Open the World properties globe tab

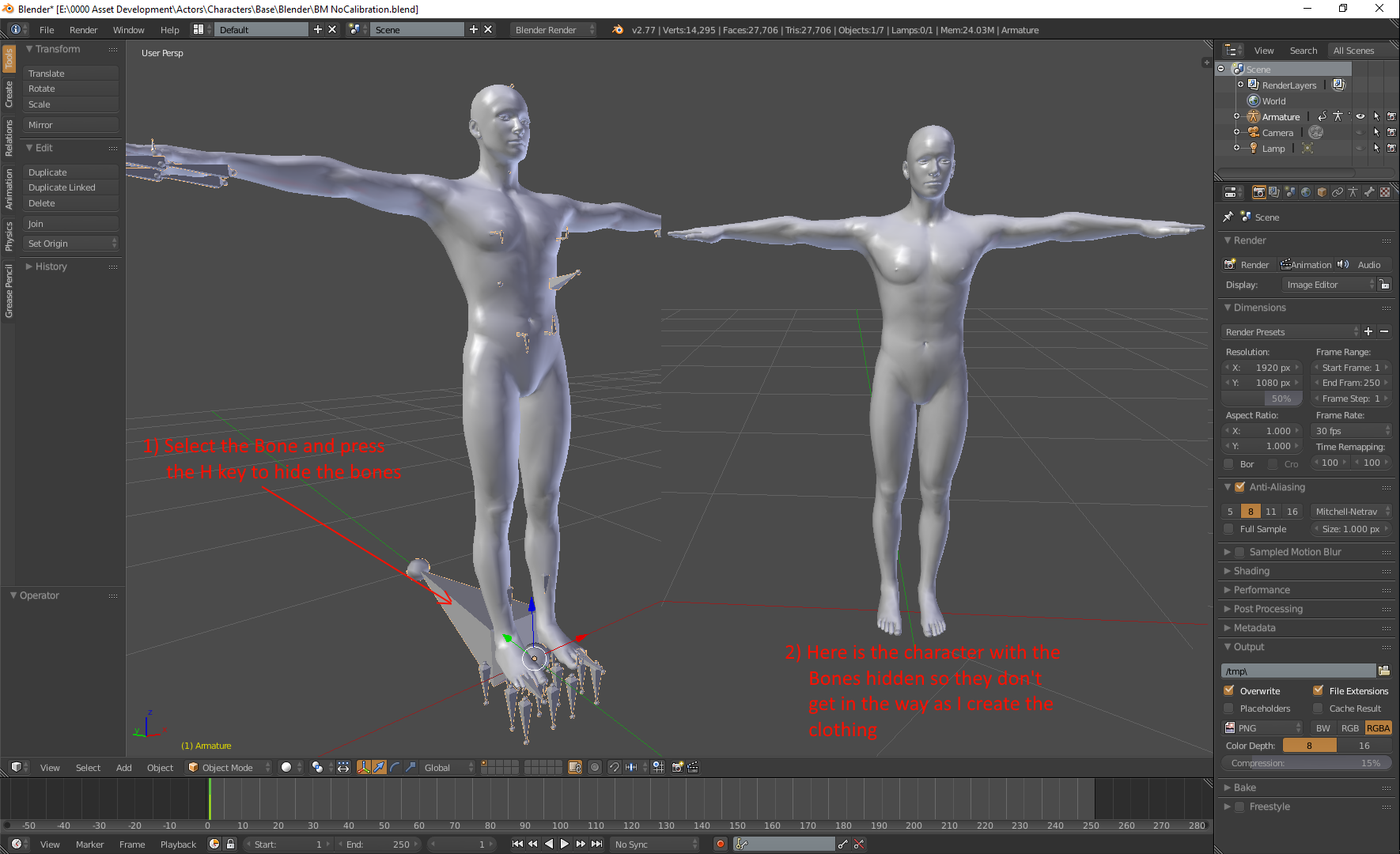(1306, 192)
